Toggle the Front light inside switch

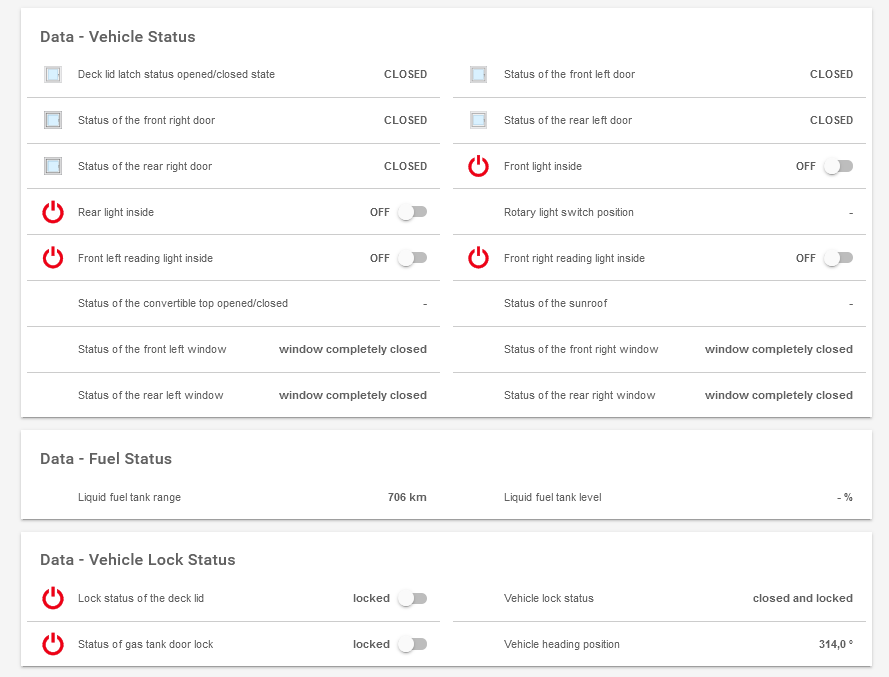coord(837,167)
